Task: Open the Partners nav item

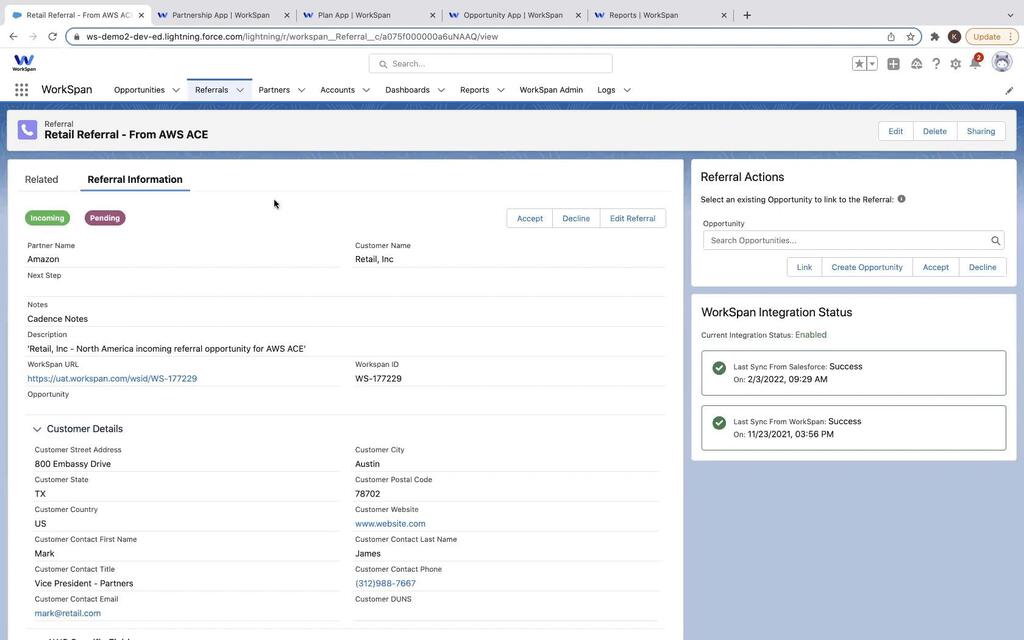Action: (x=274, y=90)
